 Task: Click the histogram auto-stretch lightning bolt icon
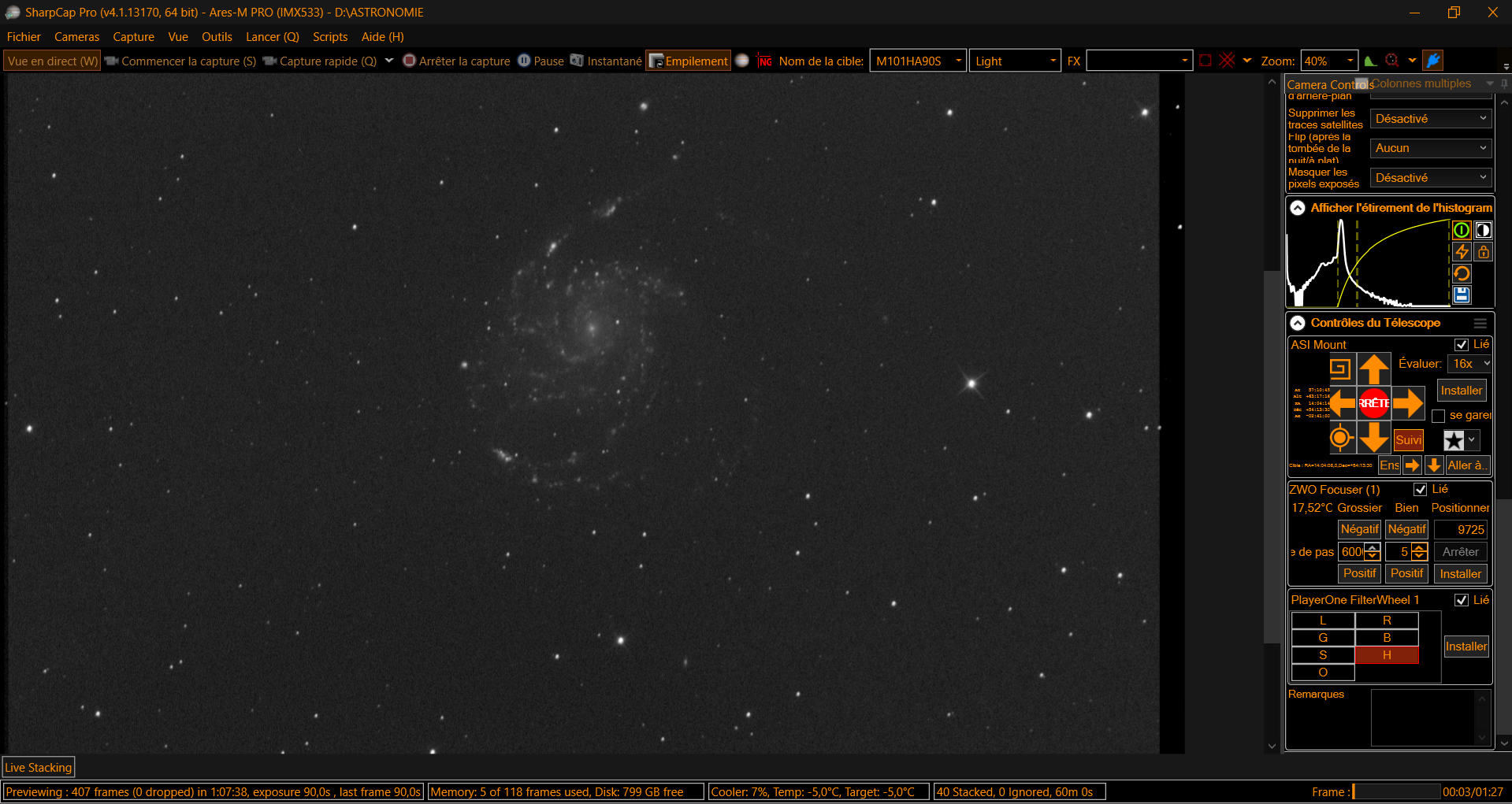pyautogui.click(x=1462, y=252)
